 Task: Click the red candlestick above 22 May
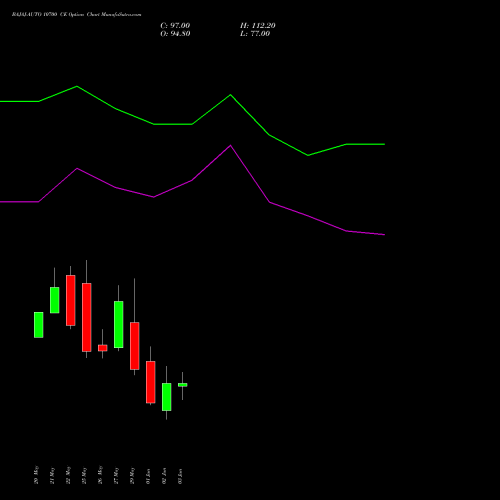(71, 300)
